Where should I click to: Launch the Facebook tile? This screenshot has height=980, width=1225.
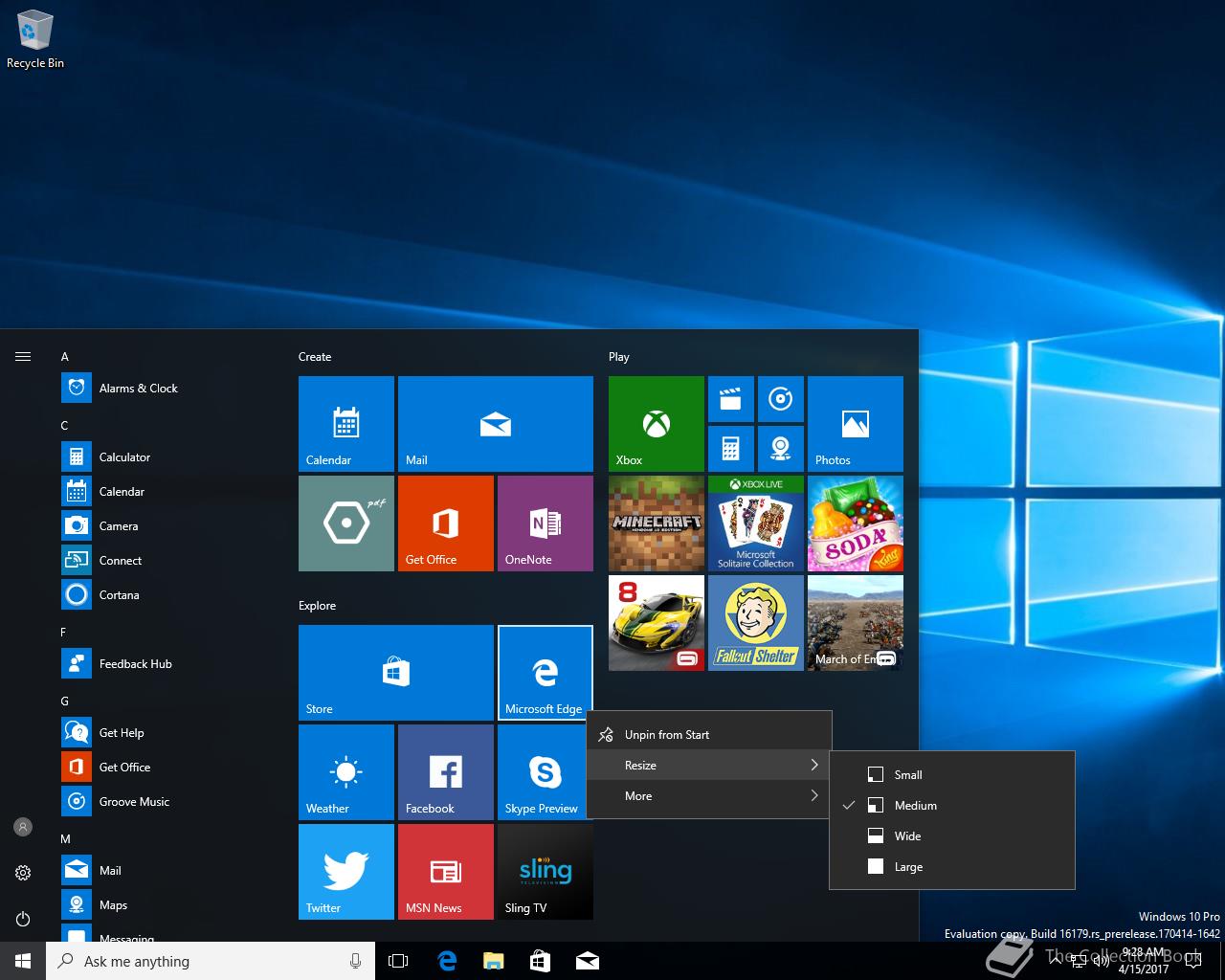point(446,772)
